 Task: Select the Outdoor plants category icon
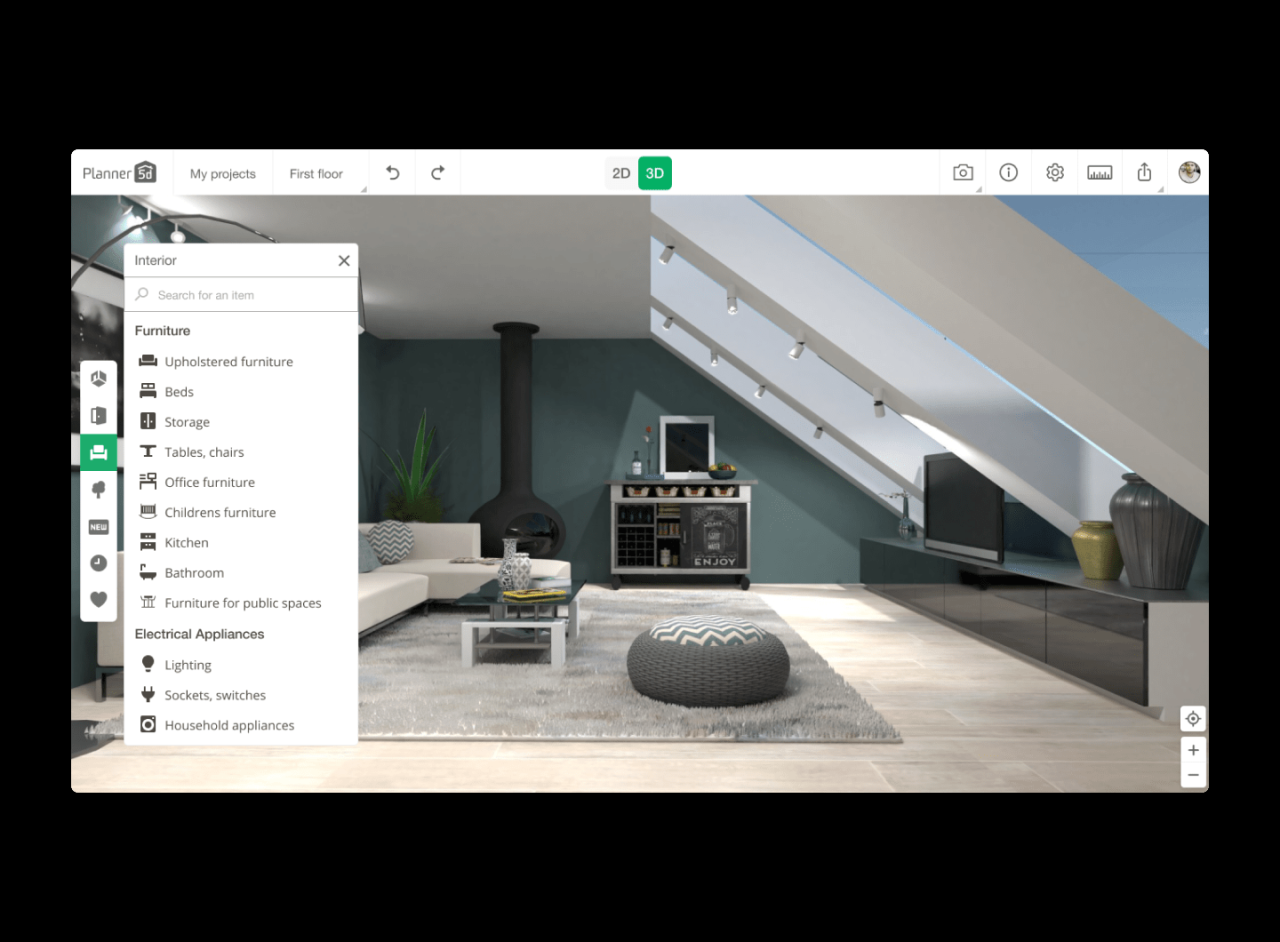(98, 489)
